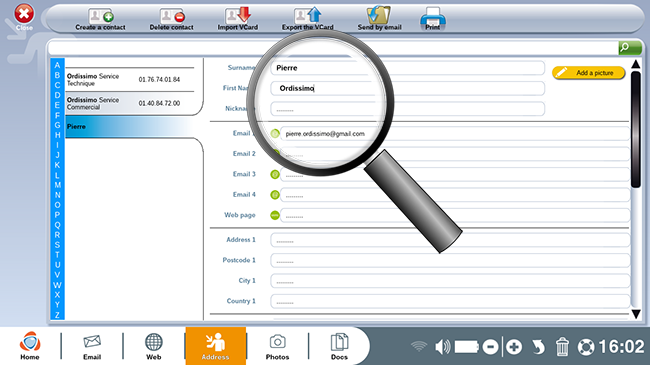Click the green search magnifier button
Image resolution: width=650 pixels, height=365 pixels.
tap(630, 48)
